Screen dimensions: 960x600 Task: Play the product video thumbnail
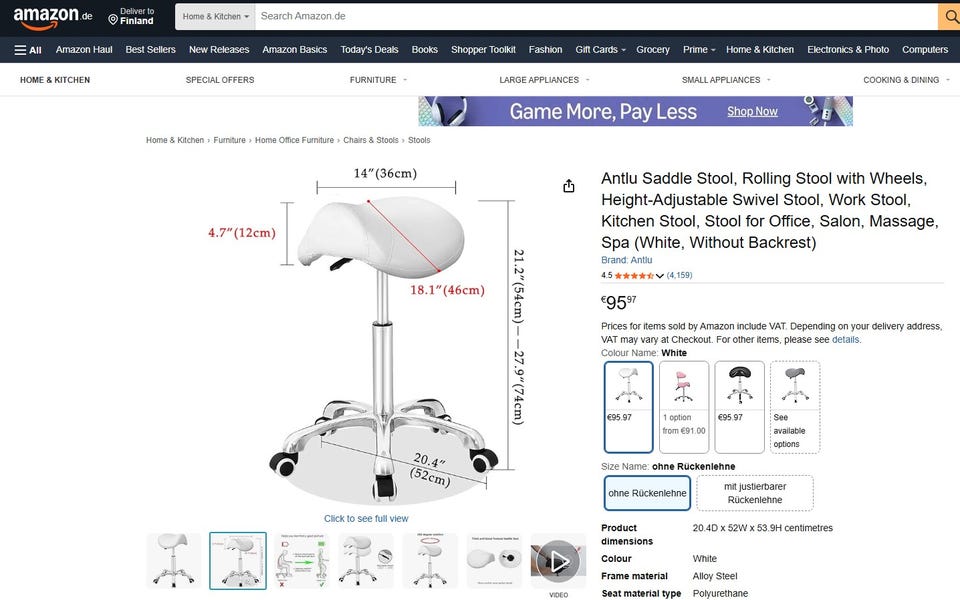pyautogui.click(x=558, y=561)
